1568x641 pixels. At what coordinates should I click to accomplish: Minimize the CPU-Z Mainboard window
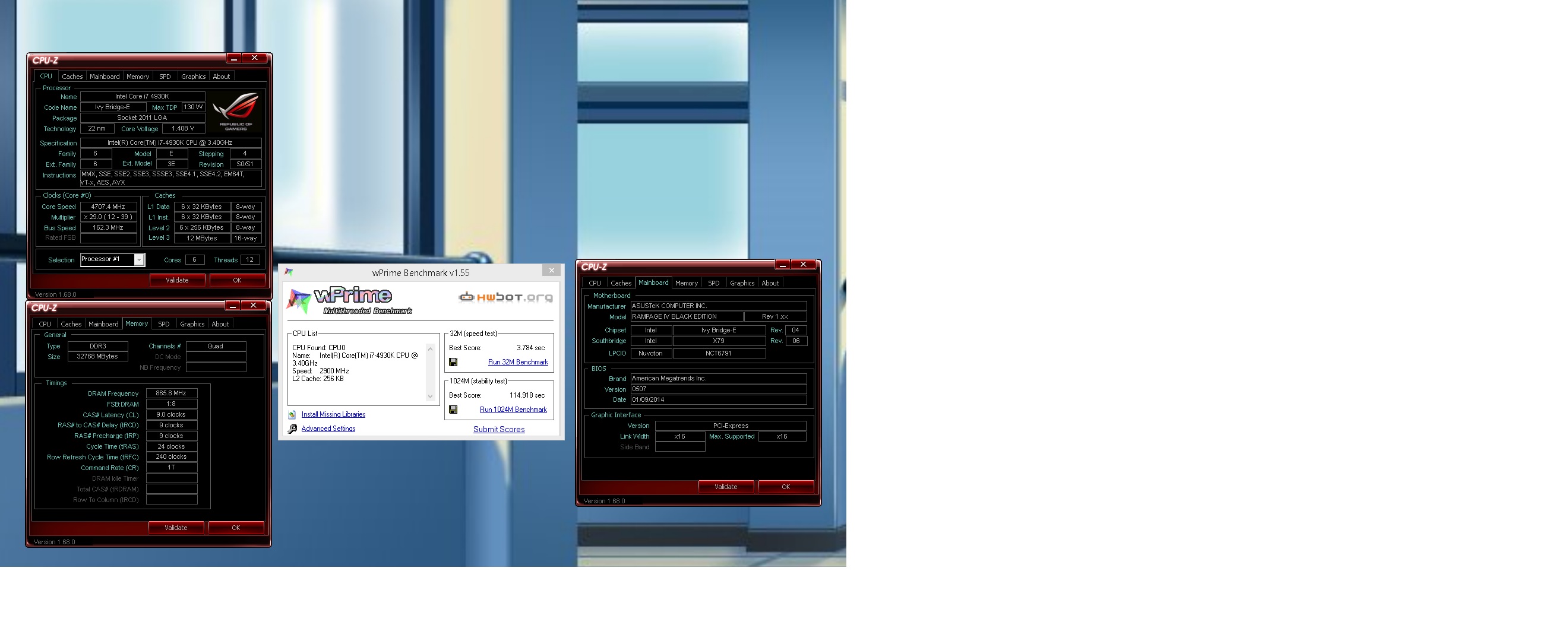[x=783, y=265]
